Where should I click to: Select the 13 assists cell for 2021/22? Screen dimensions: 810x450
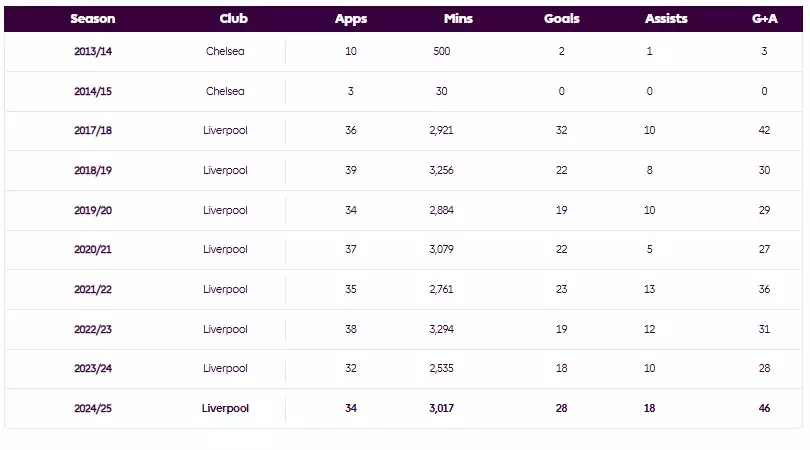pyautogui.click(x=649, y=289)
